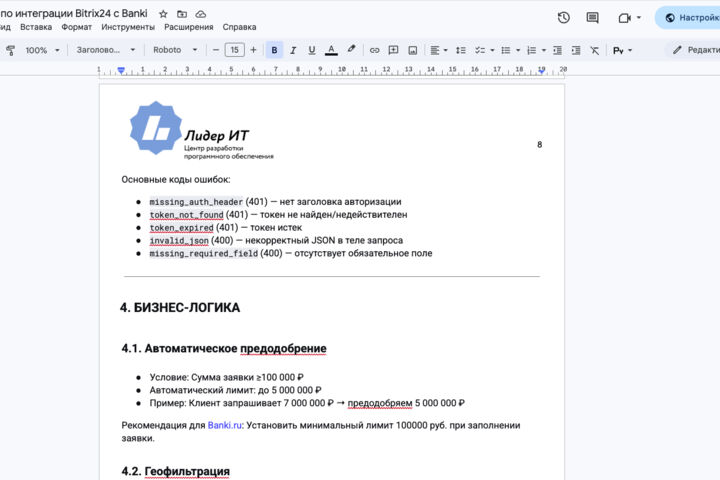Click the underlined word предодобряем
This screenshot has width=720, height=480.
(x=380, y=403)
